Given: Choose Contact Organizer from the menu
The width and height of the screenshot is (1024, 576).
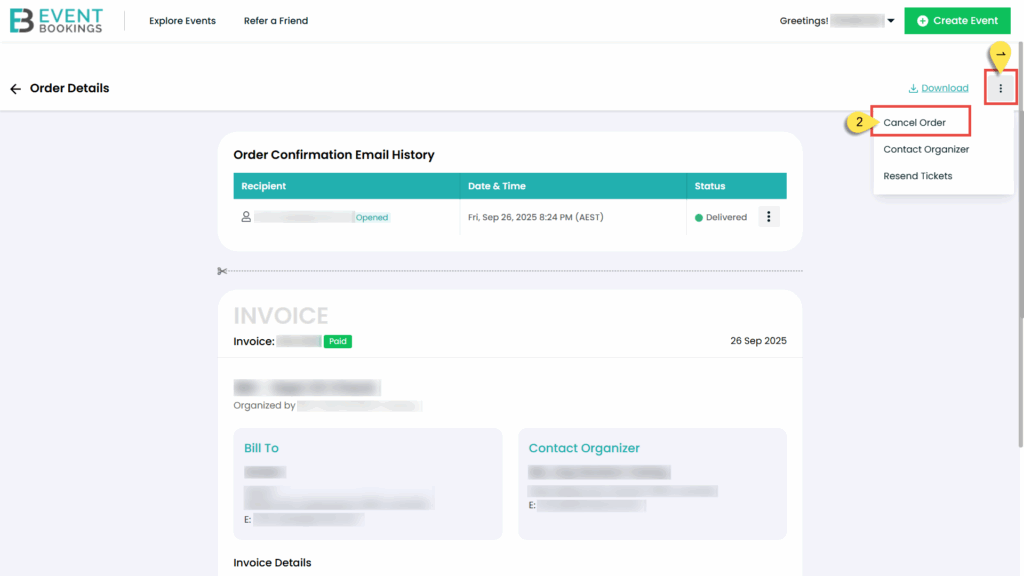Looking at the screenshot, I should 926,149.
